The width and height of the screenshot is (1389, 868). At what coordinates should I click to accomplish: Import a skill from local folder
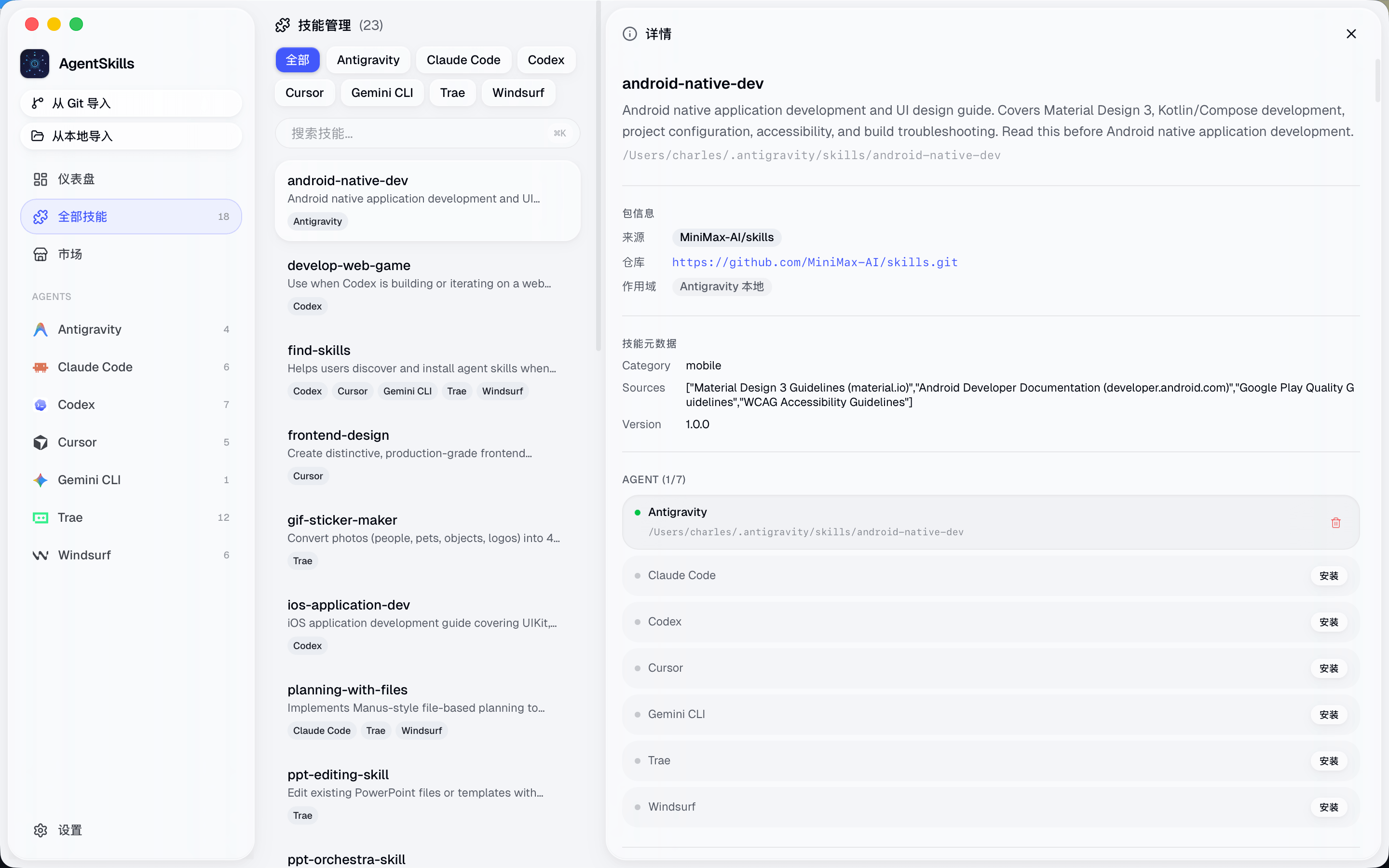[131, 136]
